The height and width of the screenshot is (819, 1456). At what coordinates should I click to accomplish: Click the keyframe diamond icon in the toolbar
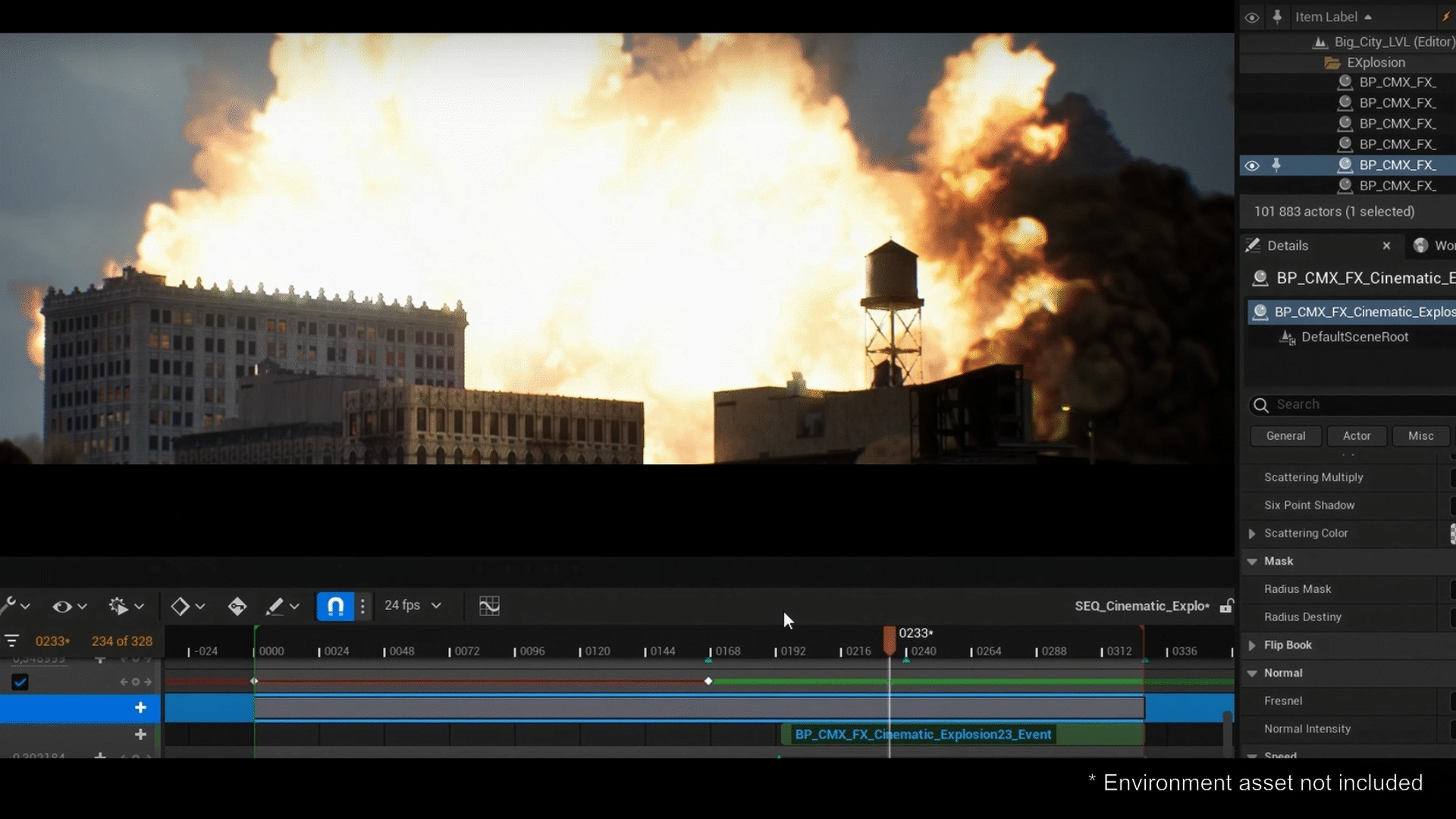click(181, 606)
